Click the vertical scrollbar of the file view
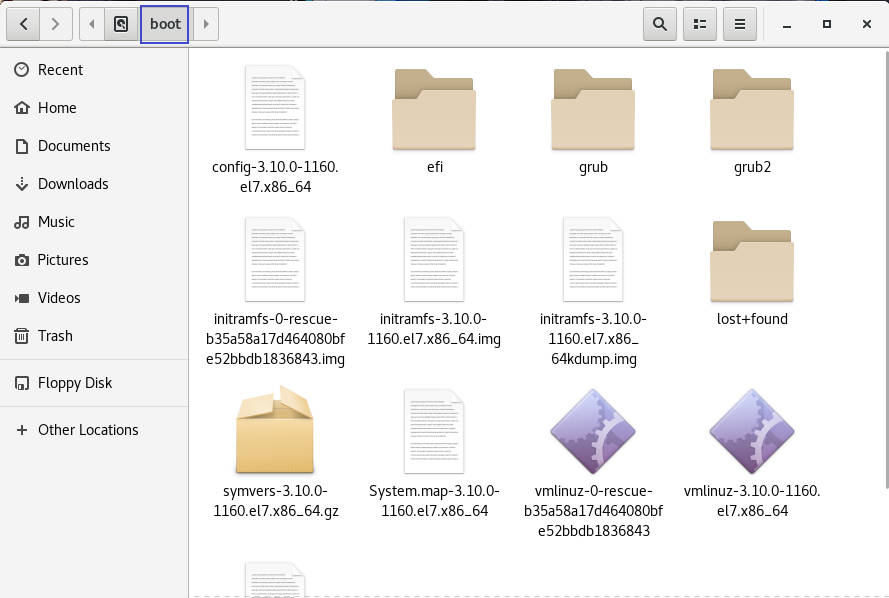 click(886, 269)
